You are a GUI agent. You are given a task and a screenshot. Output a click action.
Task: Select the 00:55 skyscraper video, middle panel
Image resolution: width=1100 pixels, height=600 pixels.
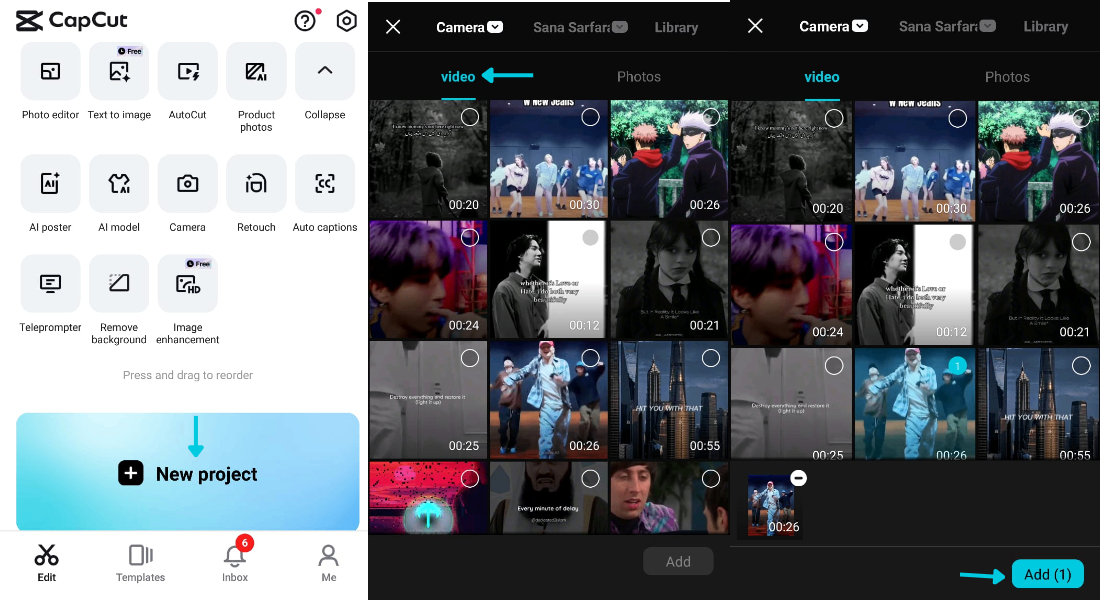(x=711, y=358)
